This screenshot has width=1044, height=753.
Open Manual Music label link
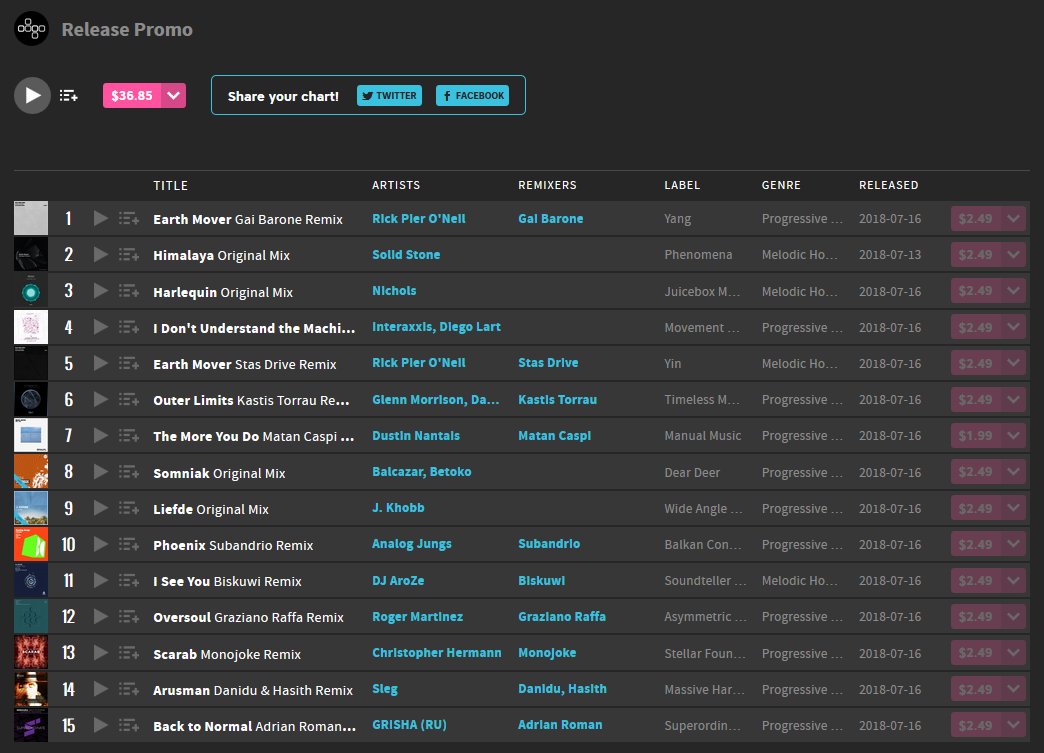[x=702, y=435]
